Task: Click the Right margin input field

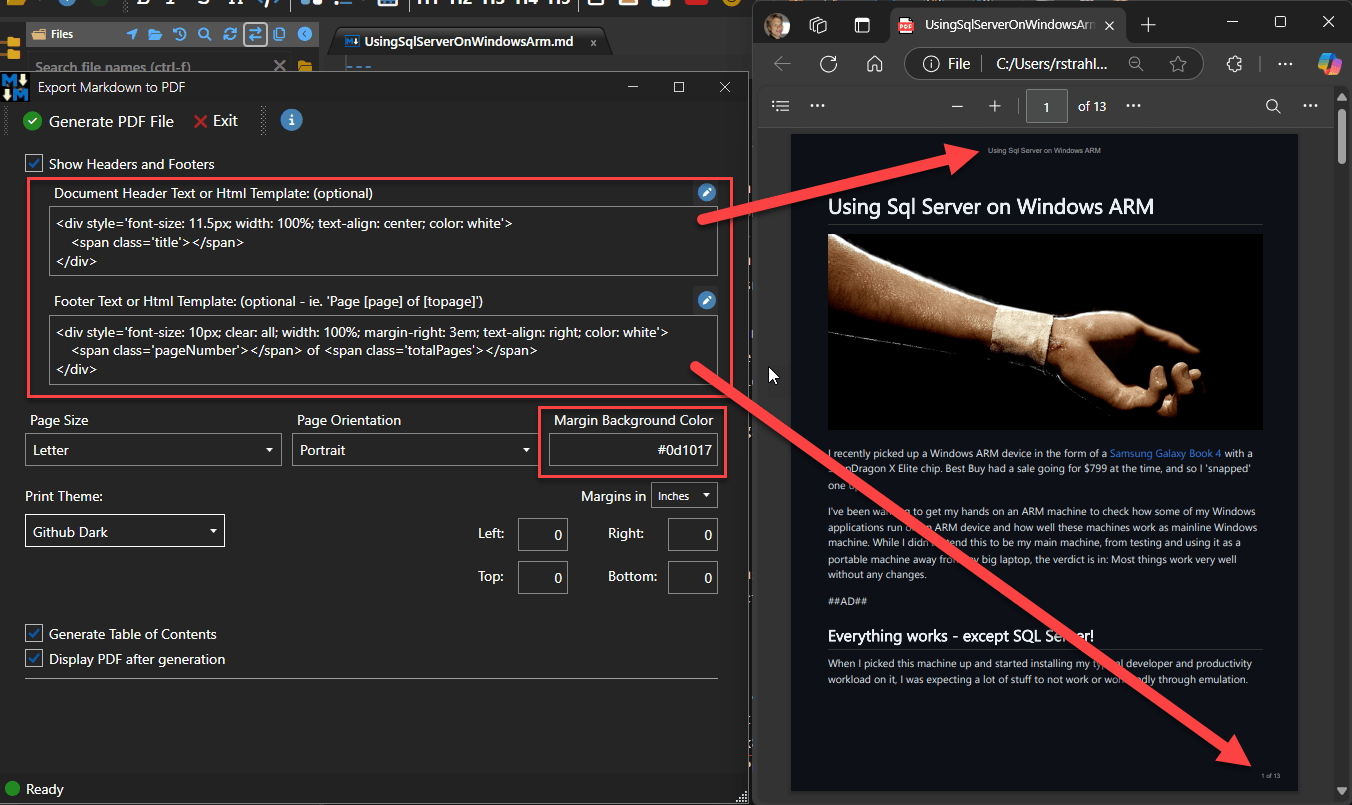Action: [x=693, y=535]
